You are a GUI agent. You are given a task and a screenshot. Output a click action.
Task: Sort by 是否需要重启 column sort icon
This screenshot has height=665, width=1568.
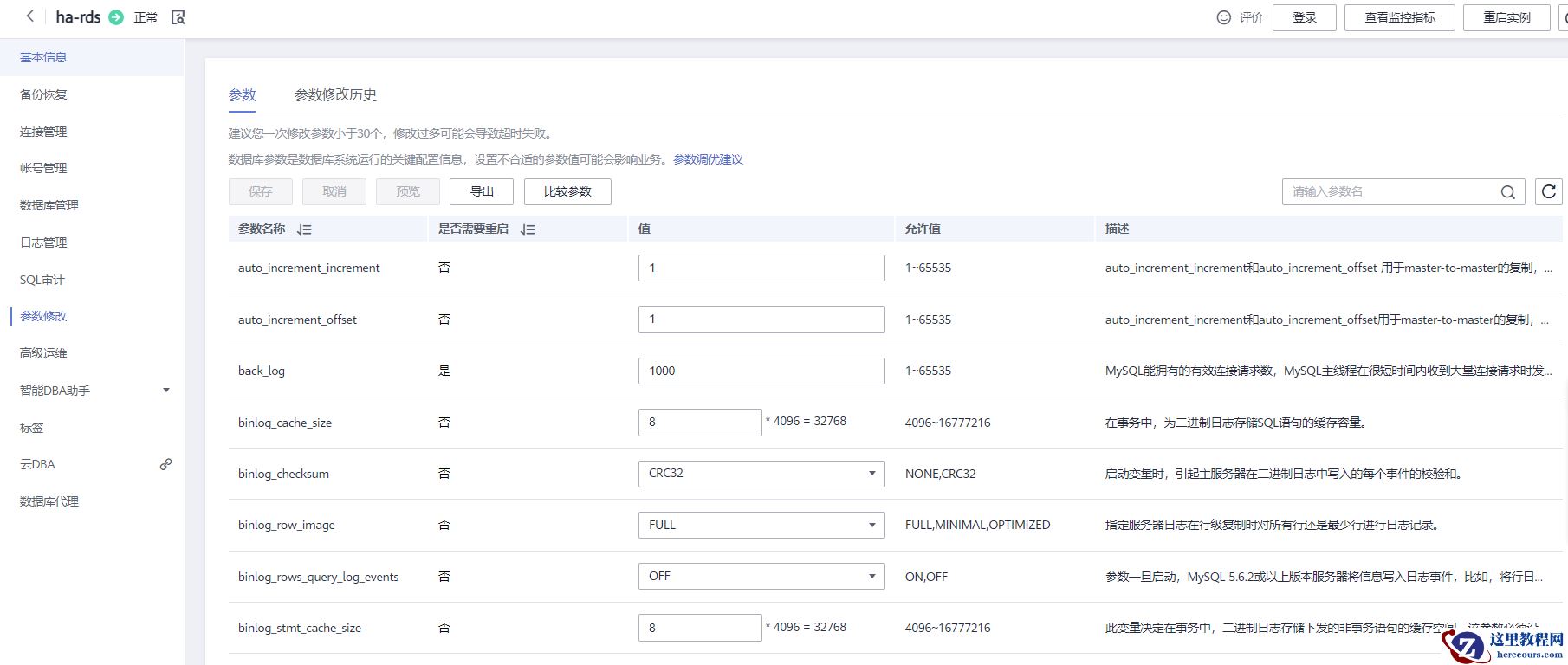(x=528, y=229)
